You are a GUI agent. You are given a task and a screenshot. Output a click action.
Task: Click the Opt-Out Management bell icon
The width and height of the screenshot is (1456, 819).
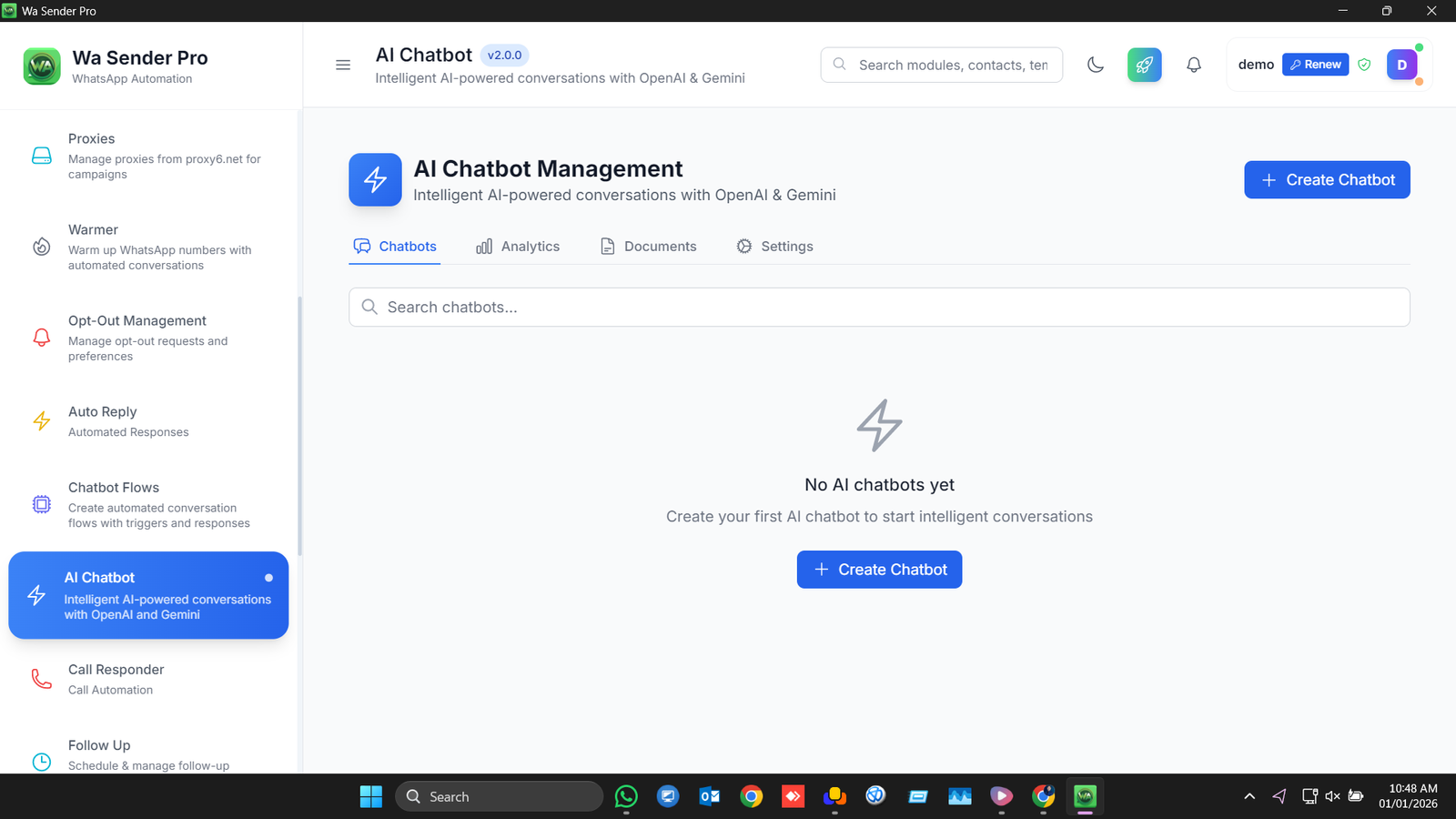(42, 338)
